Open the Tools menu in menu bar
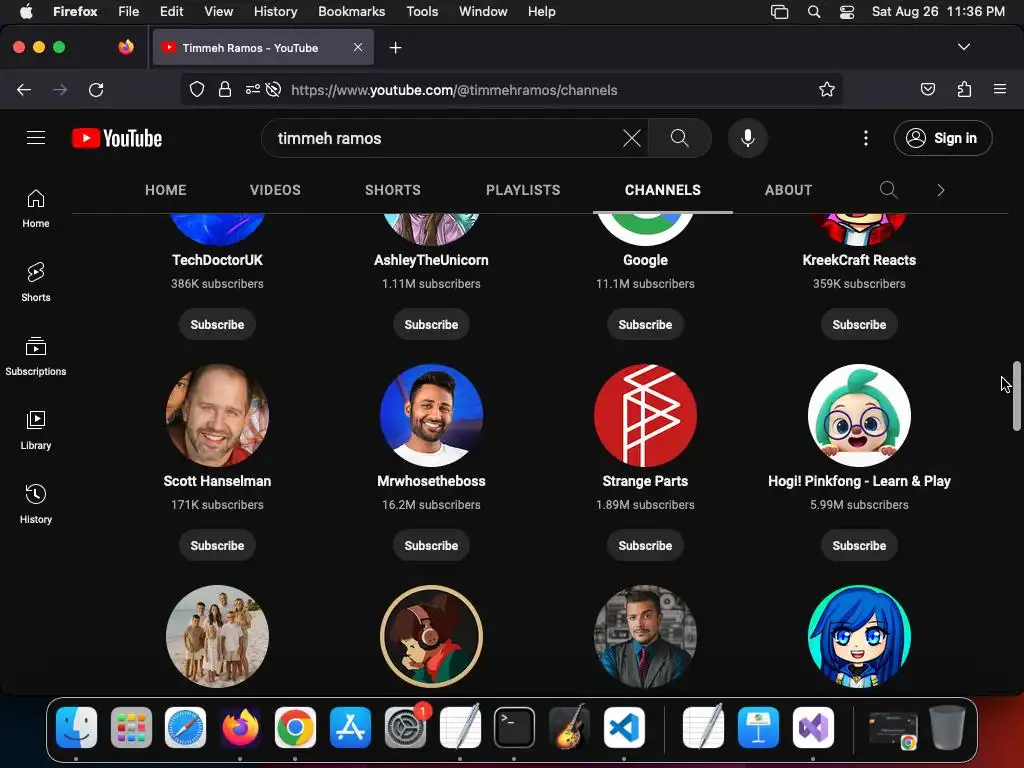 click(422, 11)
